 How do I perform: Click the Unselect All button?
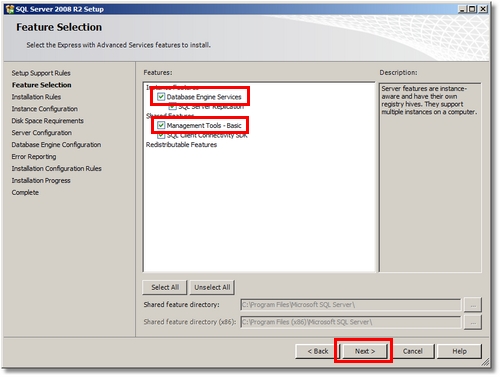point(212,287)
